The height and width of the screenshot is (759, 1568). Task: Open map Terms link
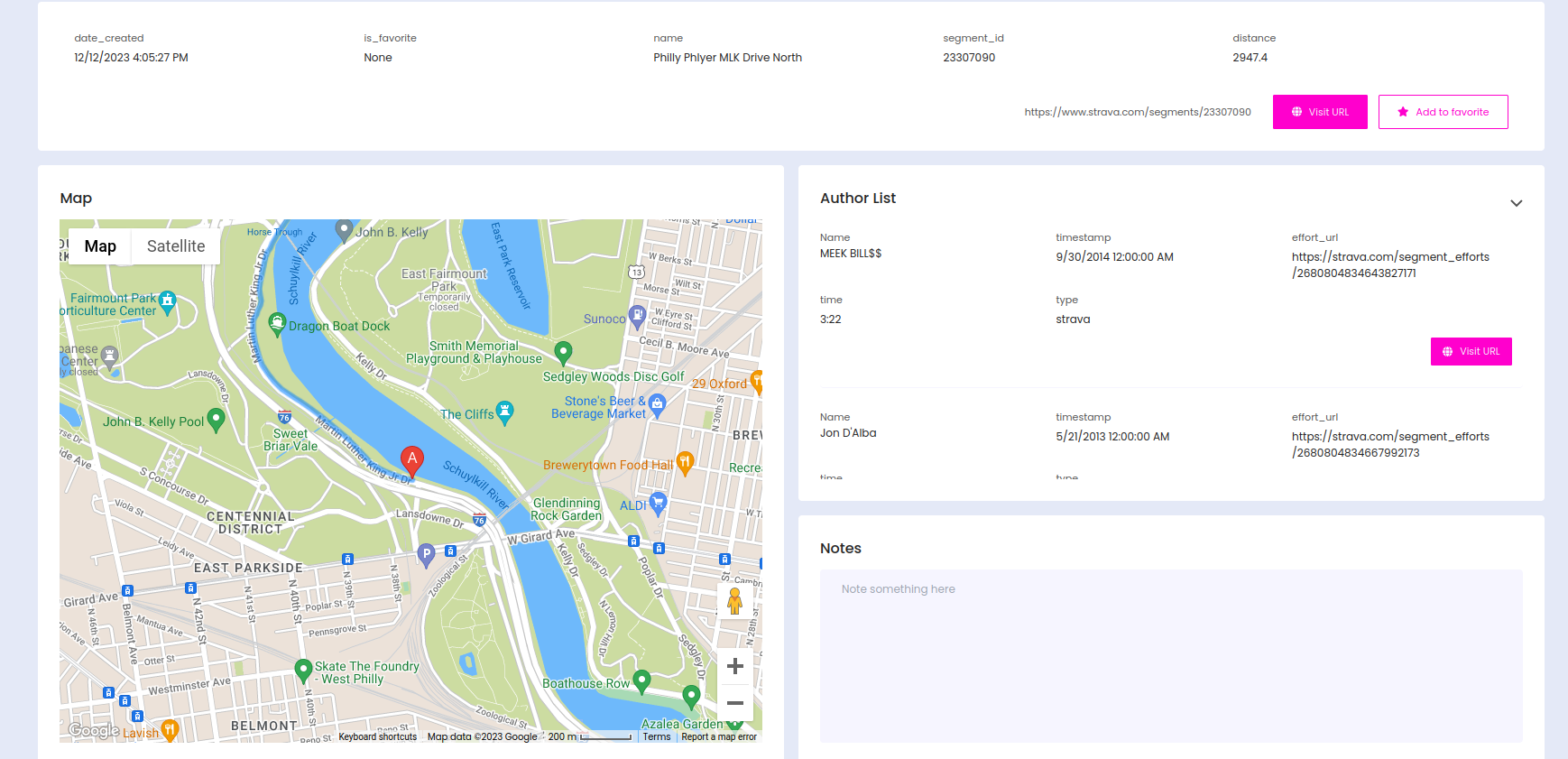click(x=657, y=736)
